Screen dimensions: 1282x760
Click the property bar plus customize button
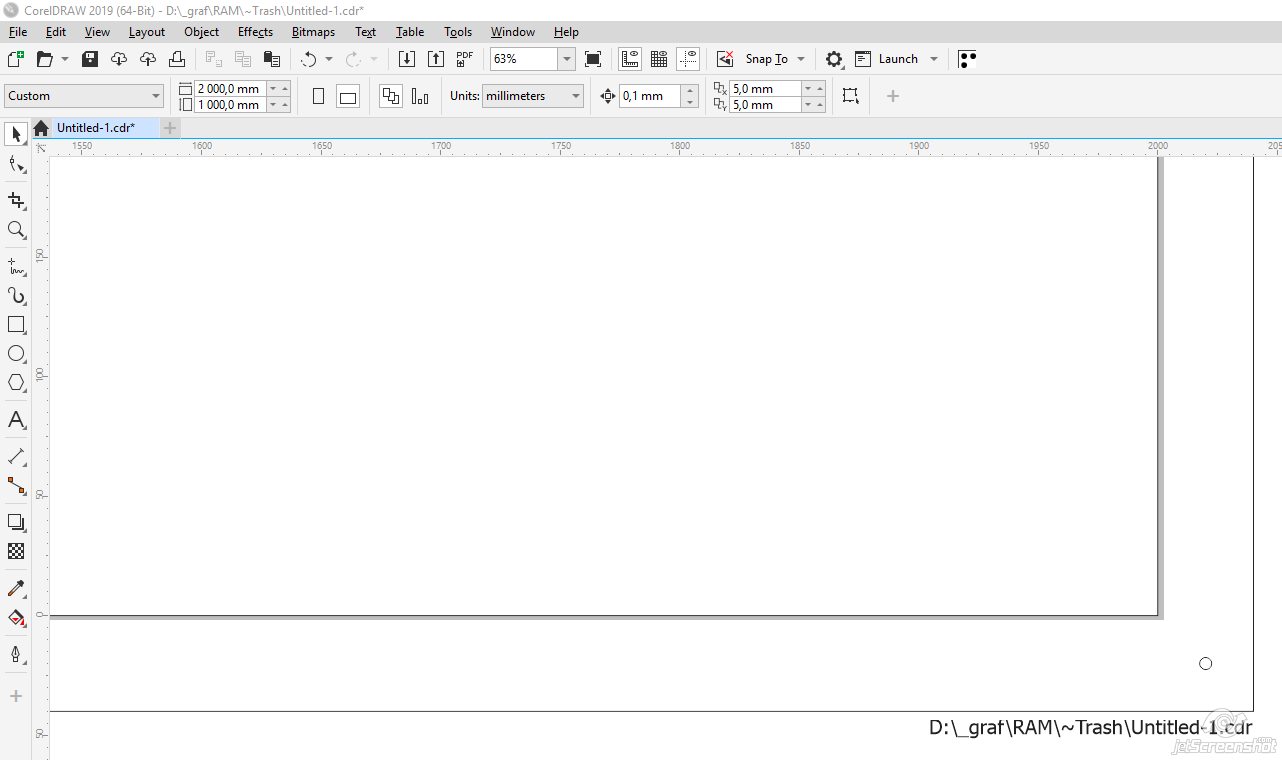click(893, 96)
